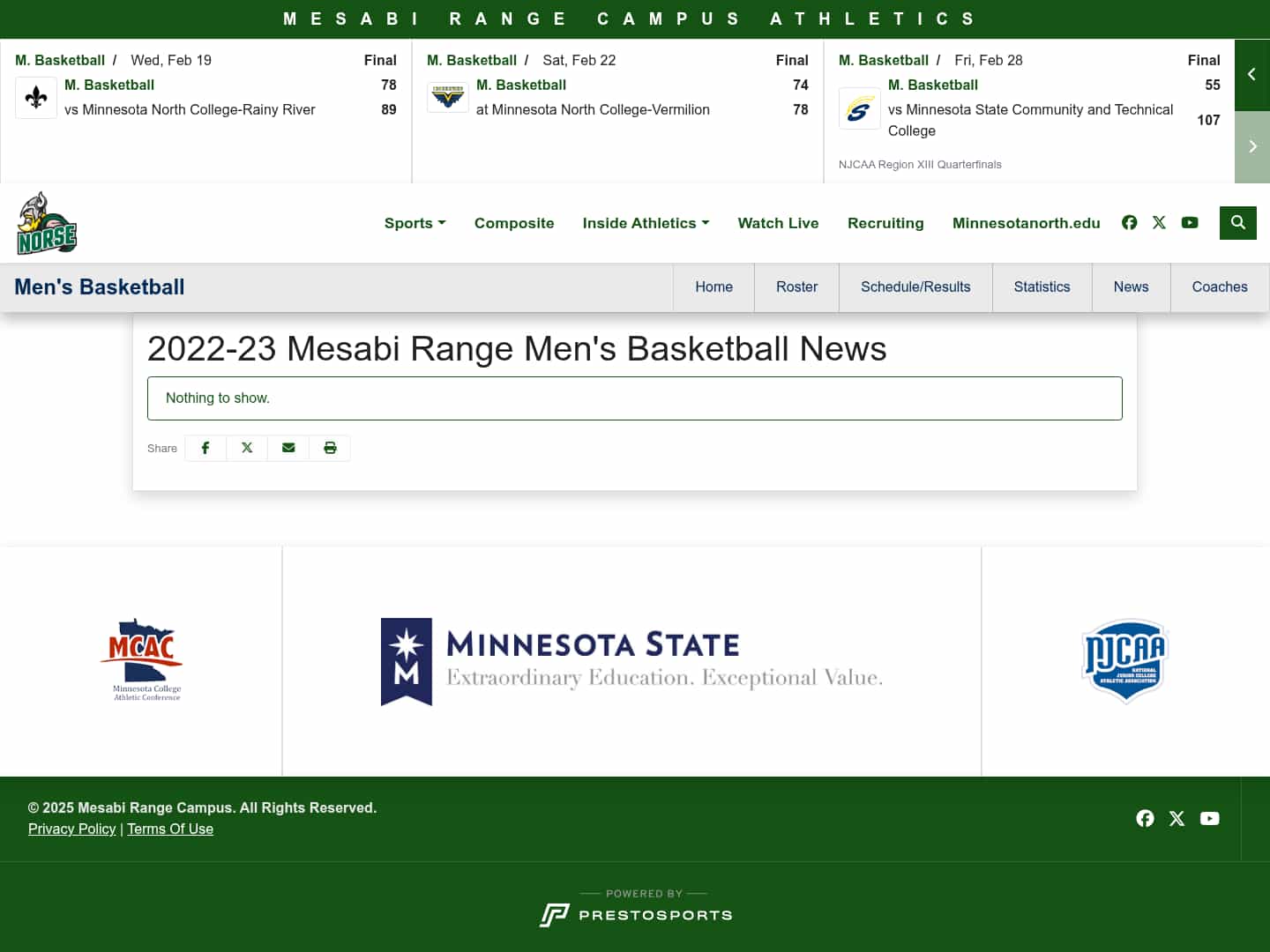The image size is (1270, 952).
Task: Collapse the scoreboard panel
Action: coord(1251,75)
